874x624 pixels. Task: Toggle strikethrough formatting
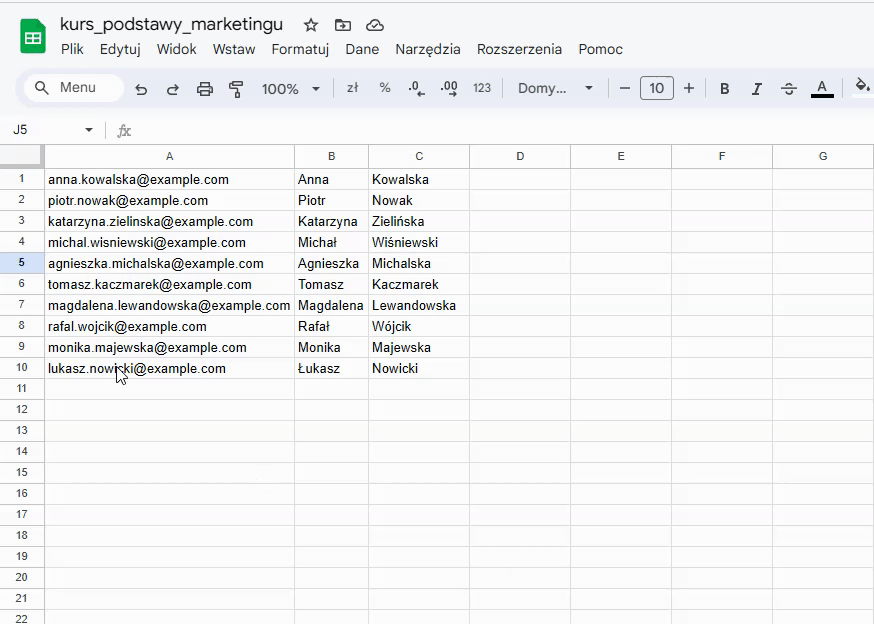pyautogui.click(x=789, y=89)
